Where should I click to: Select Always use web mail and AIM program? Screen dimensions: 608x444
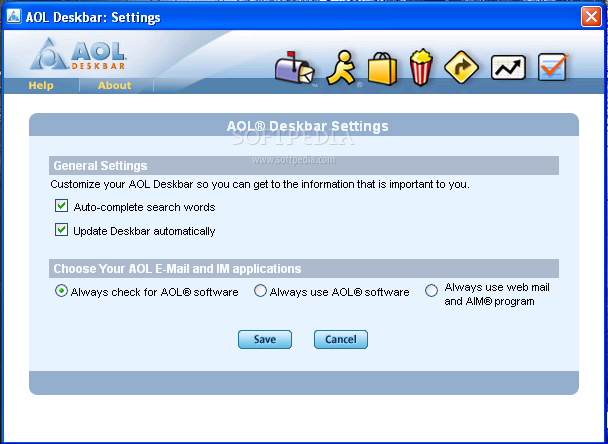tap(431, 291)
